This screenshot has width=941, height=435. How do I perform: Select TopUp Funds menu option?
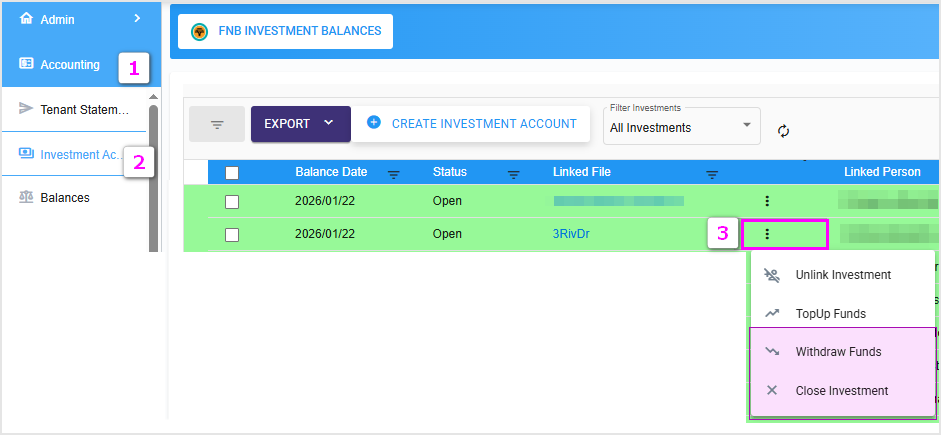tap(830, 313)
